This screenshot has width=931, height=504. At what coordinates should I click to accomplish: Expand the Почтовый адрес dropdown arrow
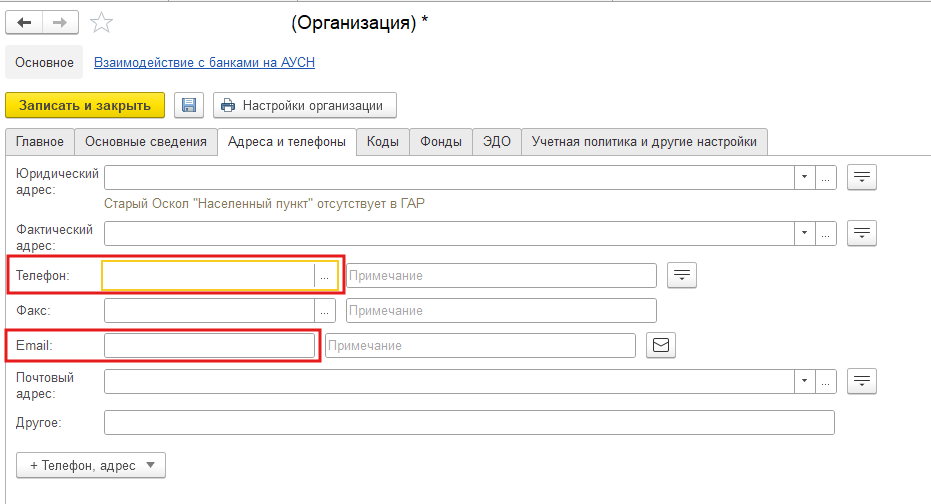click(805, 381)
